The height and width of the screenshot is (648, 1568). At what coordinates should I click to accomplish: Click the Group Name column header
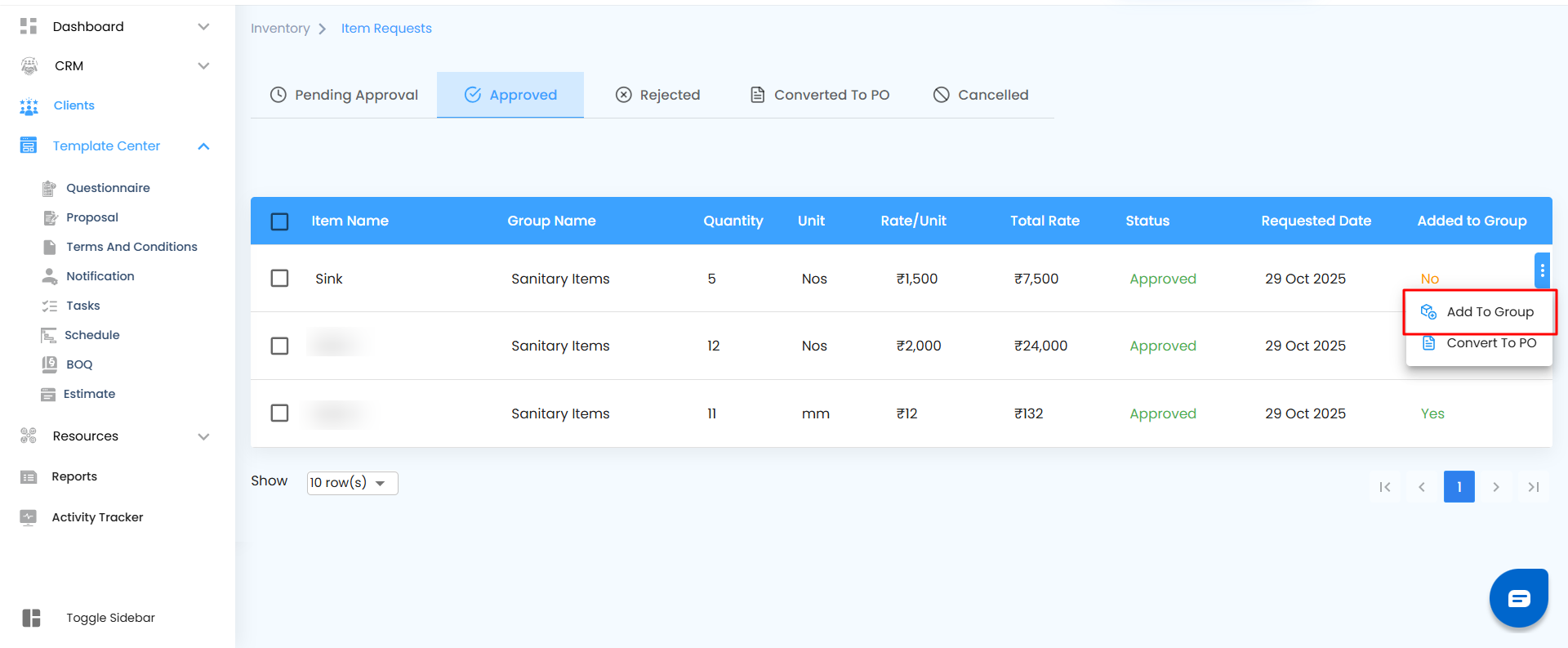[x=551, y=221]
